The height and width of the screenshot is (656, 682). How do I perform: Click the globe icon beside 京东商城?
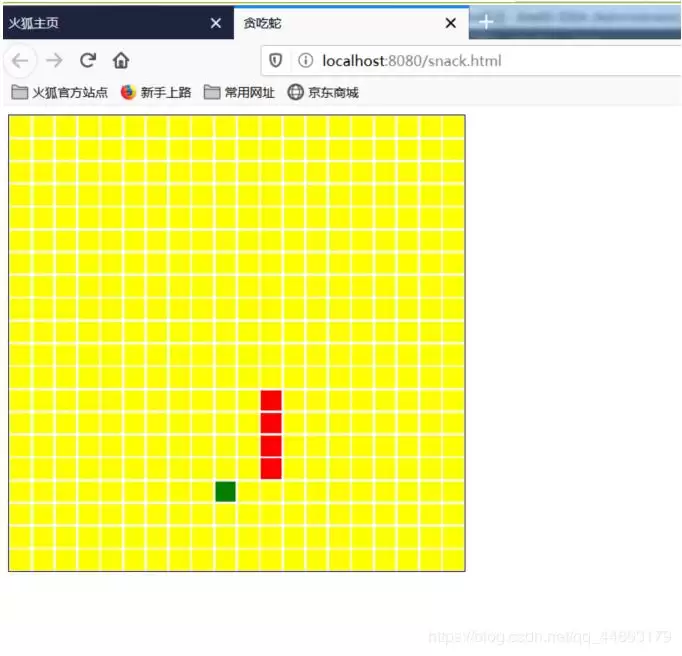[295, 92]
